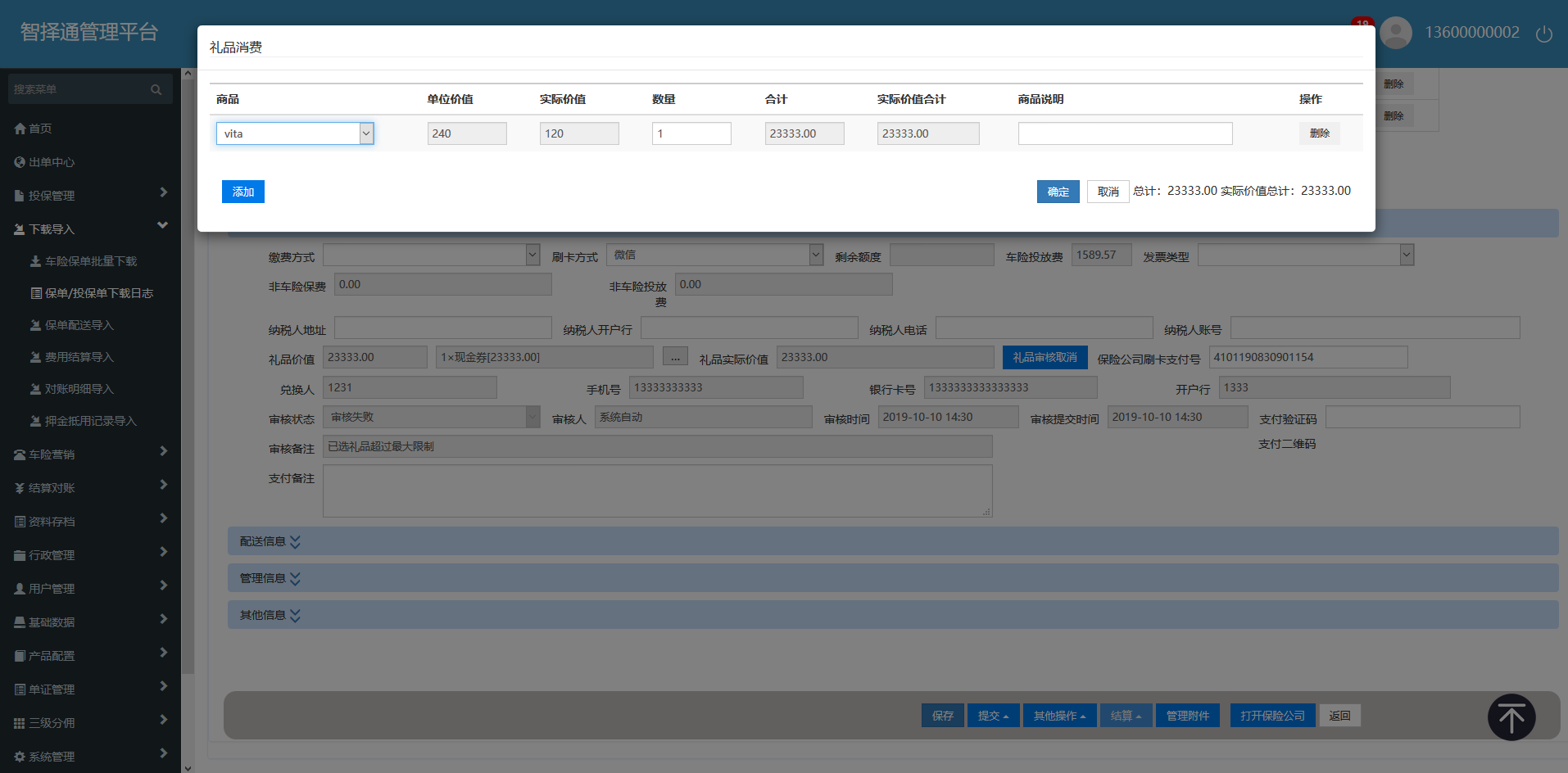
Task: Click the 商品说明 input field
Action: point(1124,133)
